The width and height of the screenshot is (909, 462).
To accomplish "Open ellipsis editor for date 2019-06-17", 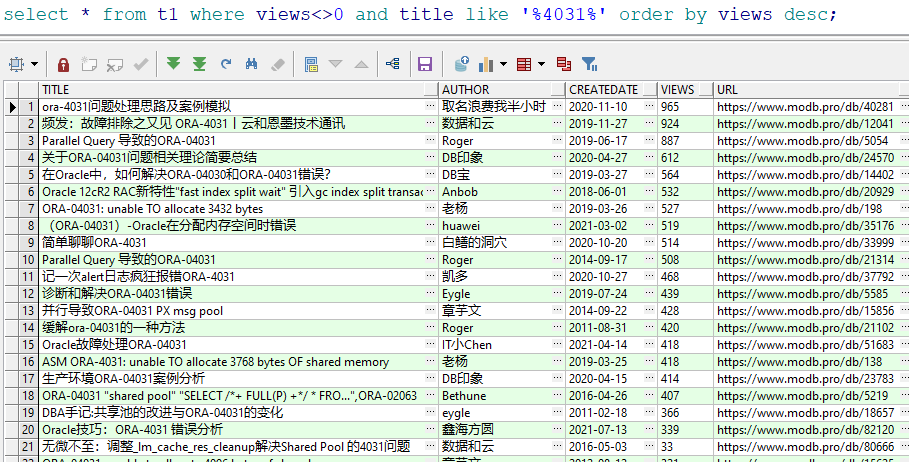I will 649,140.
